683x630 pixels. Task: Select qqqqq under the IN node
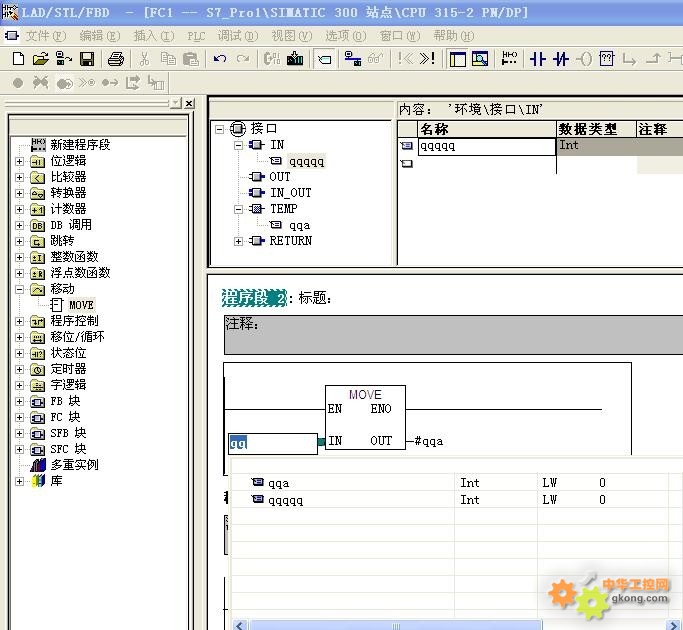click(306, 161)
